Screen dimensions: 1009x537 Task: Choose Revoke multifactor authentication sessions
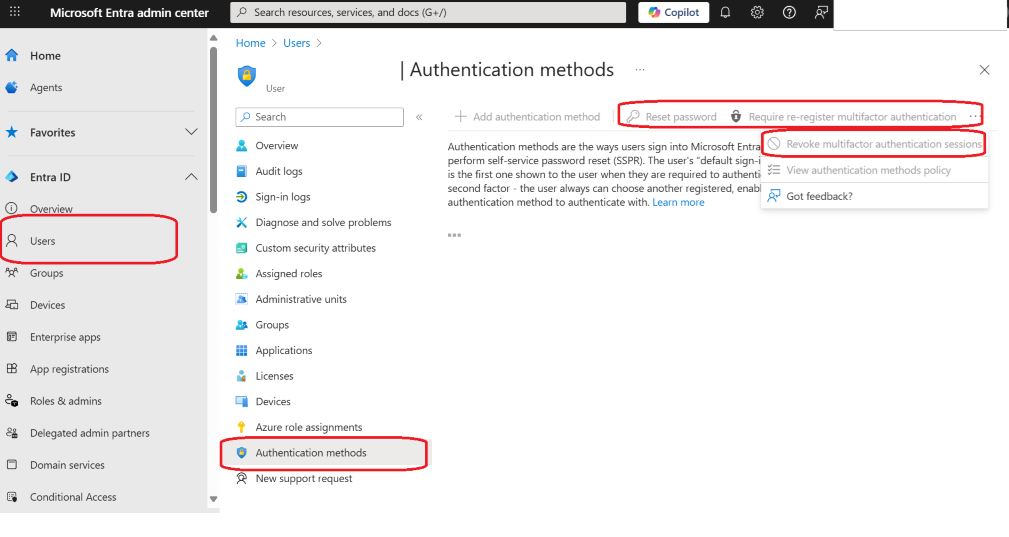(874, 144)
